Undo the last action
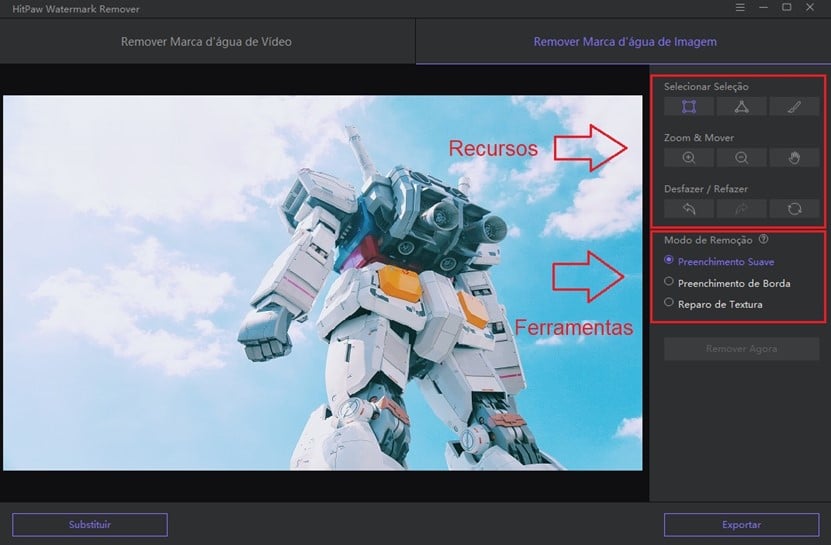The width and height of the screenshot is (831, 545). tap(689, 209)
